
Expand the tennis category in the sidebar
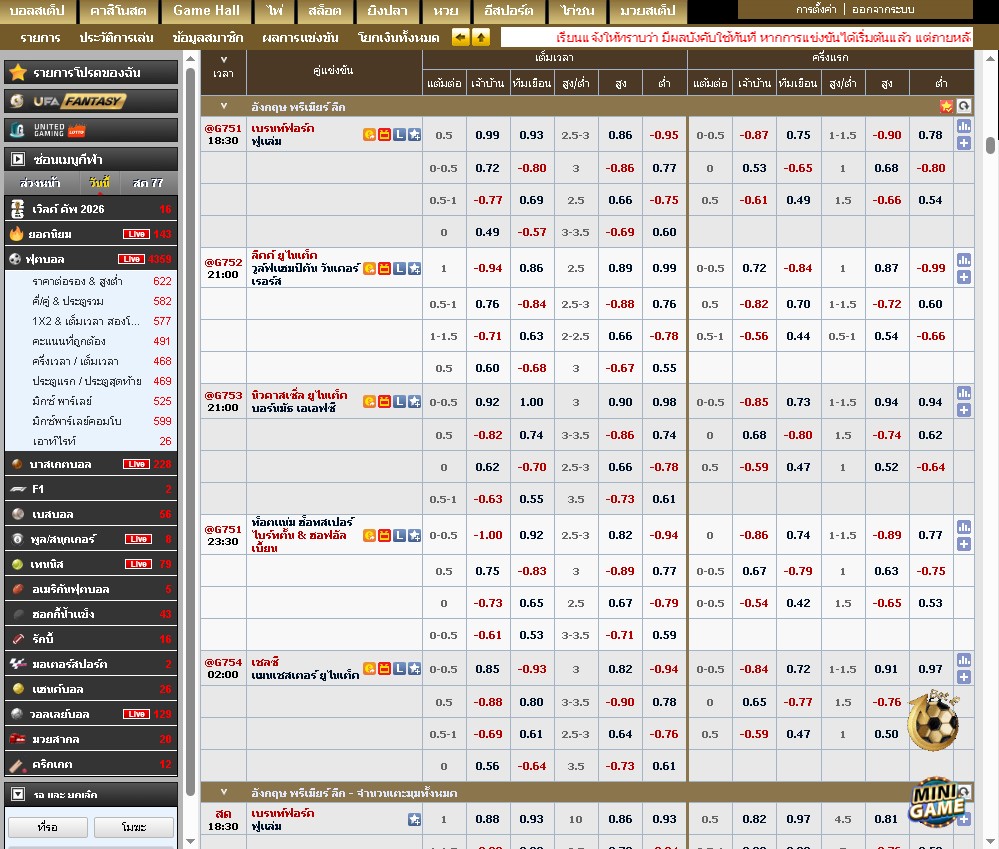(x=91, y=564)
